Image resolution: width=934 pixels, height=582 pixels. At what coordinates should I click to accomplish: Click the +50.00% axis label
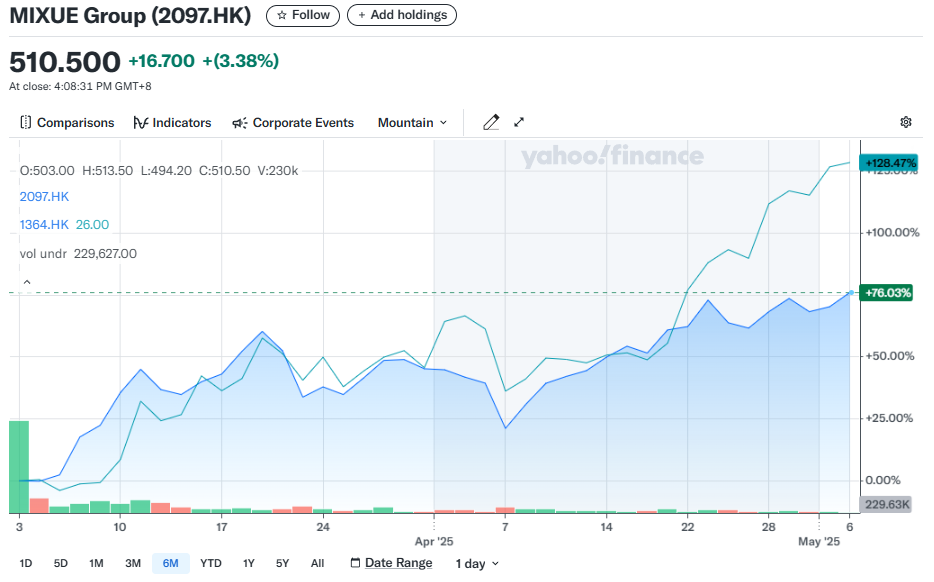tap(889, 356)
